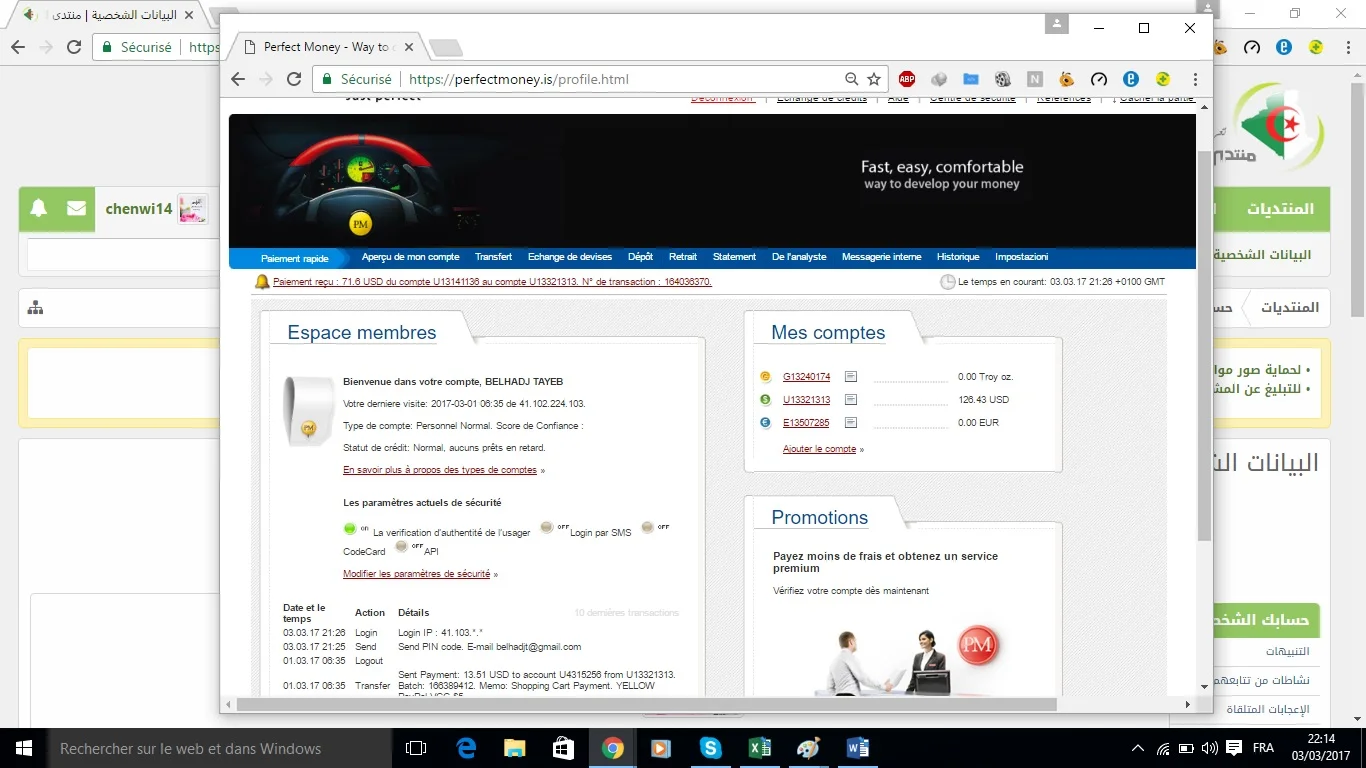1366x768 pixels.
Task: Click the blue euro icon for the E13507285 account
Action: [765, 423]
